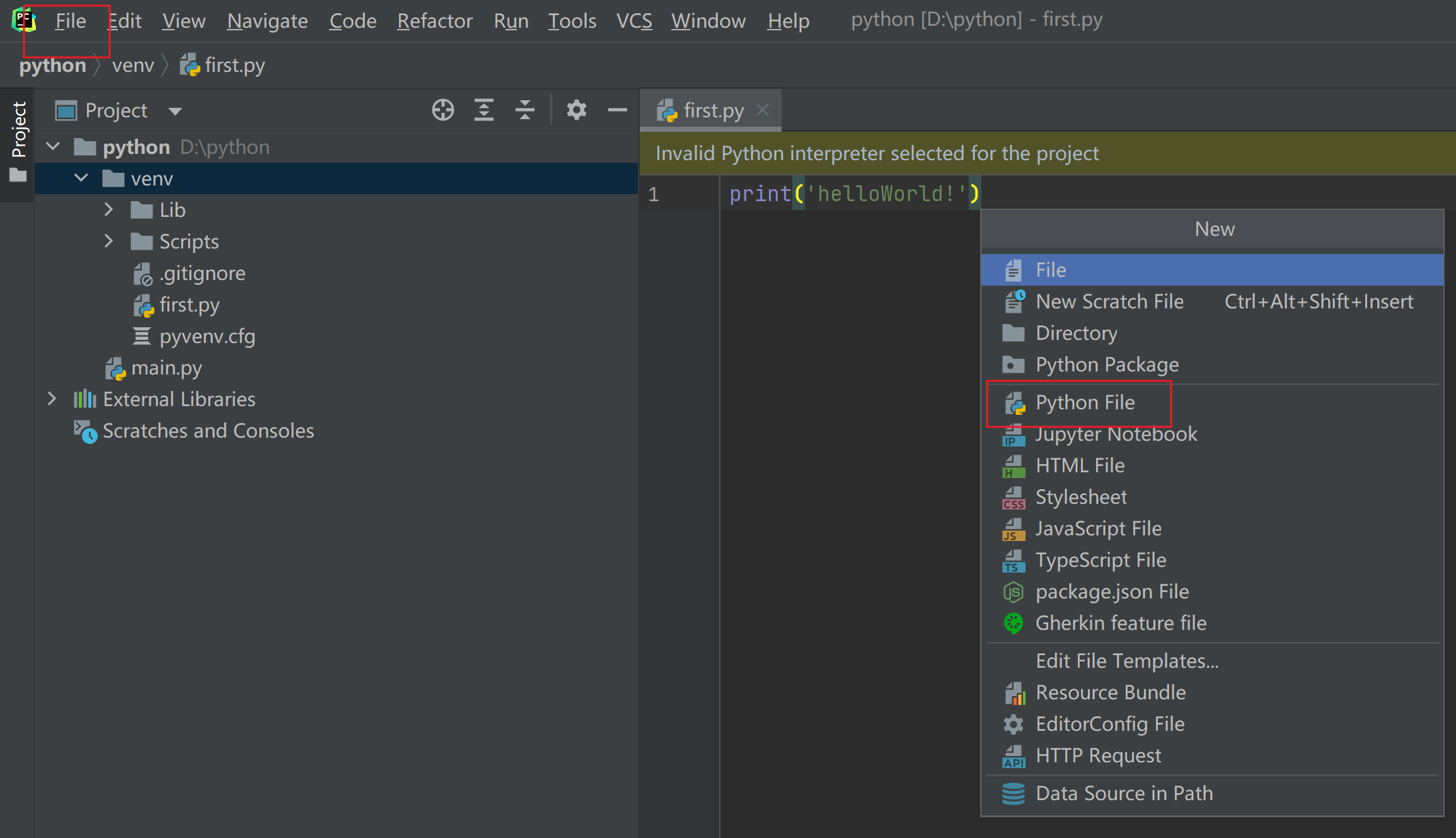Click the print code line in editor
1456x838 pixels.
[x=855, y=194]
